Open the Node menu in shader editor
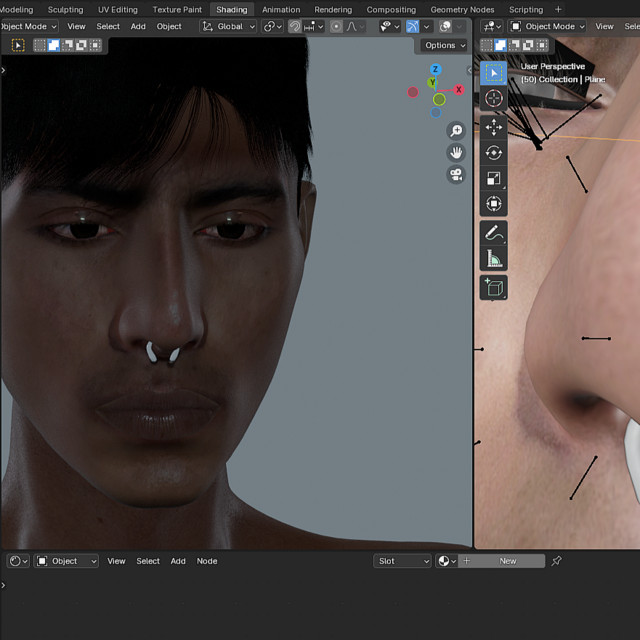Image resolution: width=640 pixels, height=640 pixels. click(207, 561)
